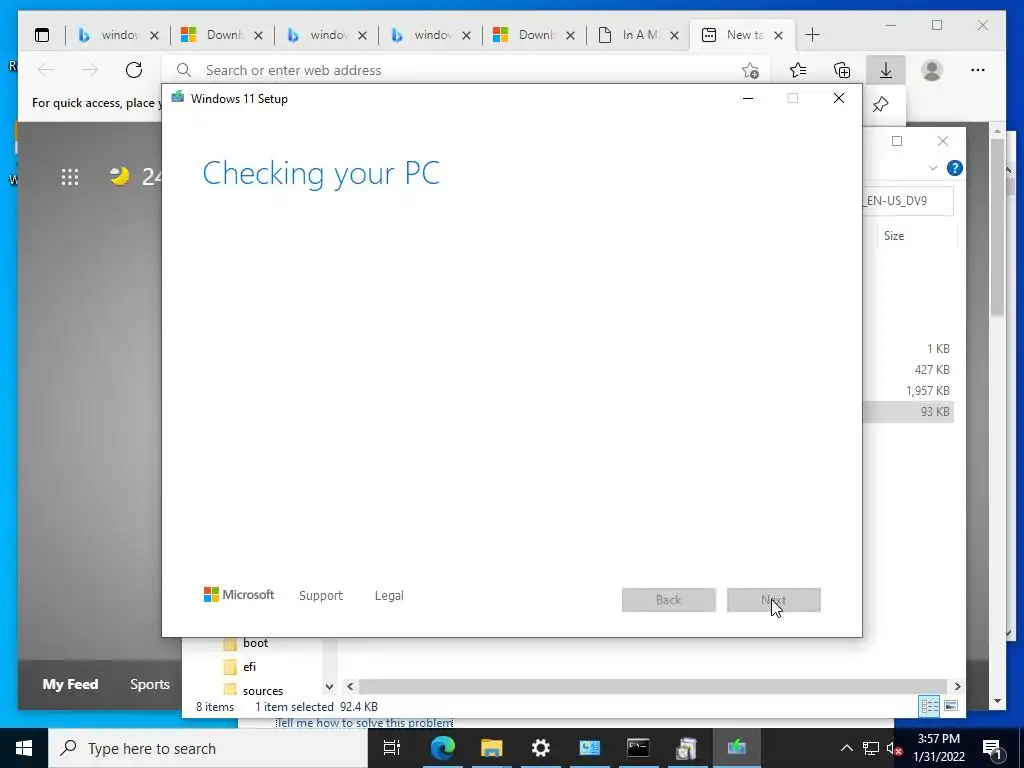This screenshot has height=768, width=1024.
Task: Close the 'In A M' tab
Action: coord(675,35)
